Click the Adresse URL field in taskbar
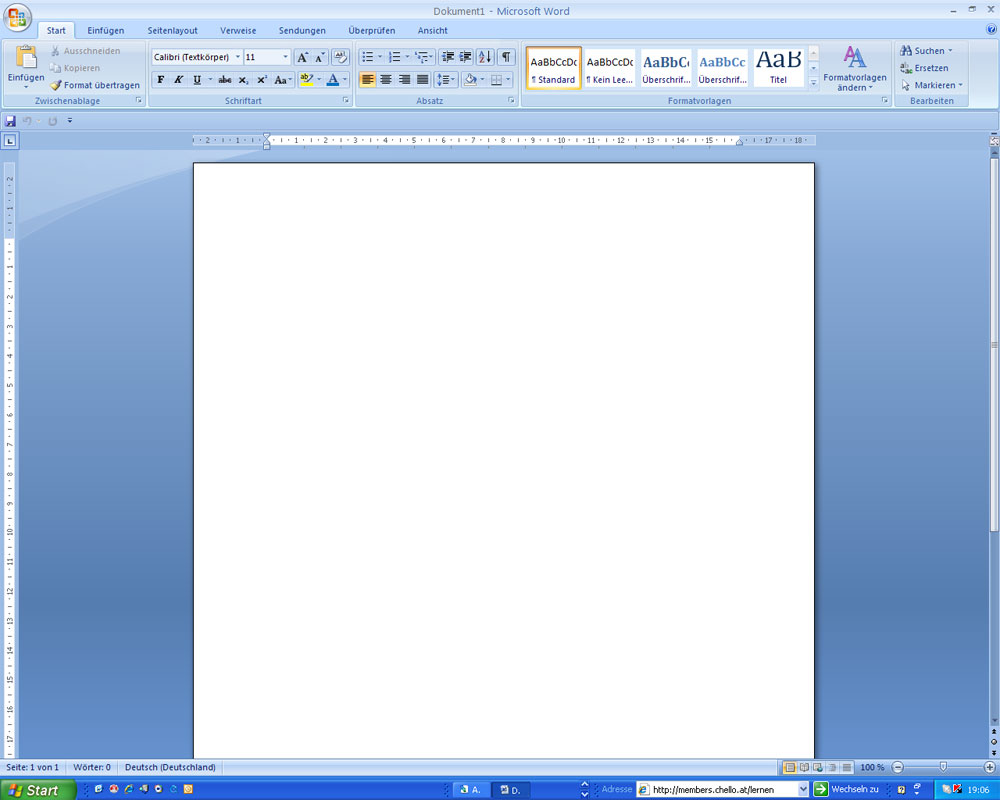The width and height of the screenshot is (1000, 800). pos(720,790)
